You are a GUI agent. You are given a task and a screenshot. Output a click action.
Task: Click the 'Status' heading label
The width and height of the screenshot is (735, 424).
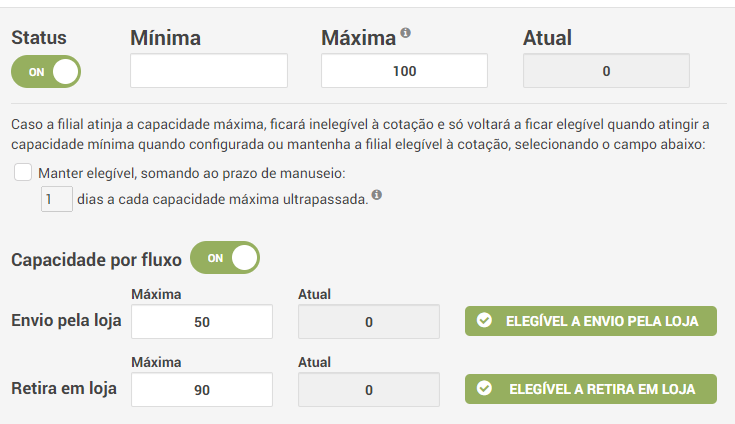39,38
